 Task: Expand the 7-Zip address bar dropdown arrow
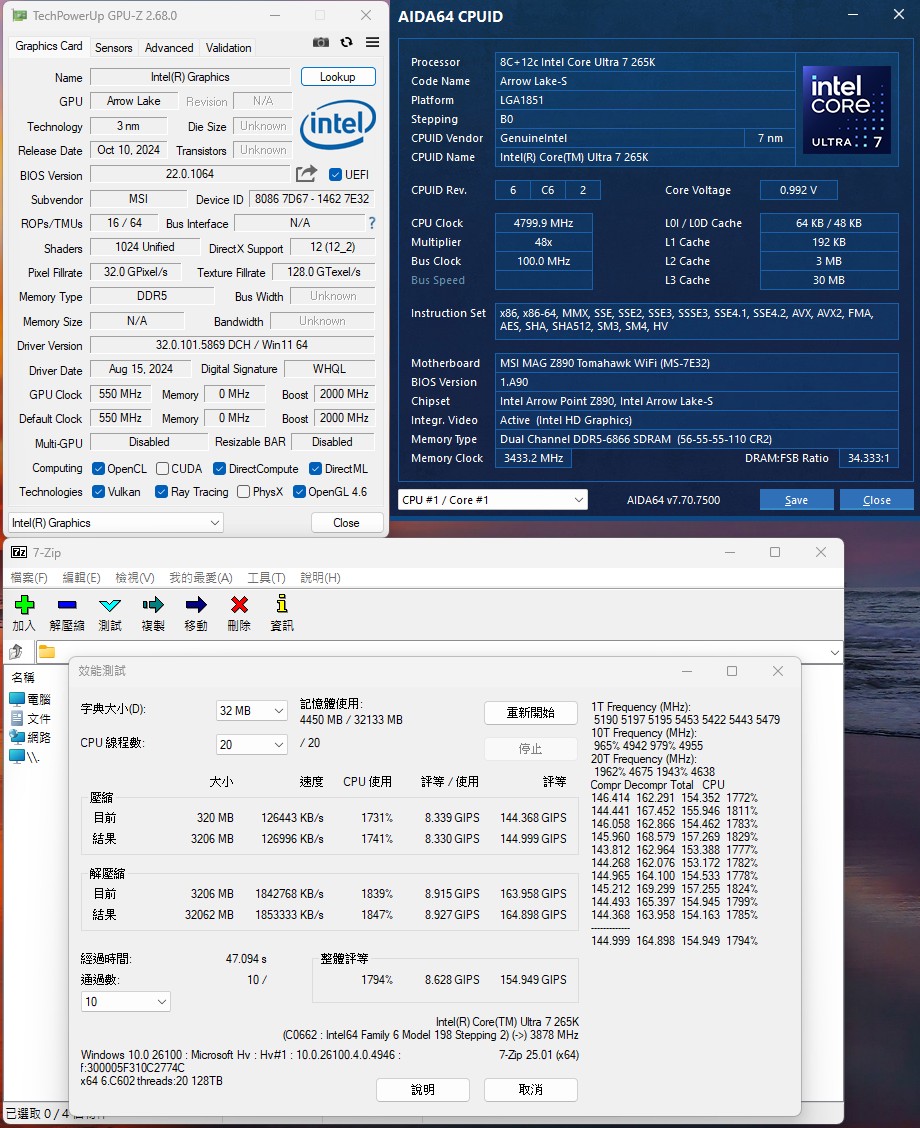pyautogui.click(x=834, y=652)
